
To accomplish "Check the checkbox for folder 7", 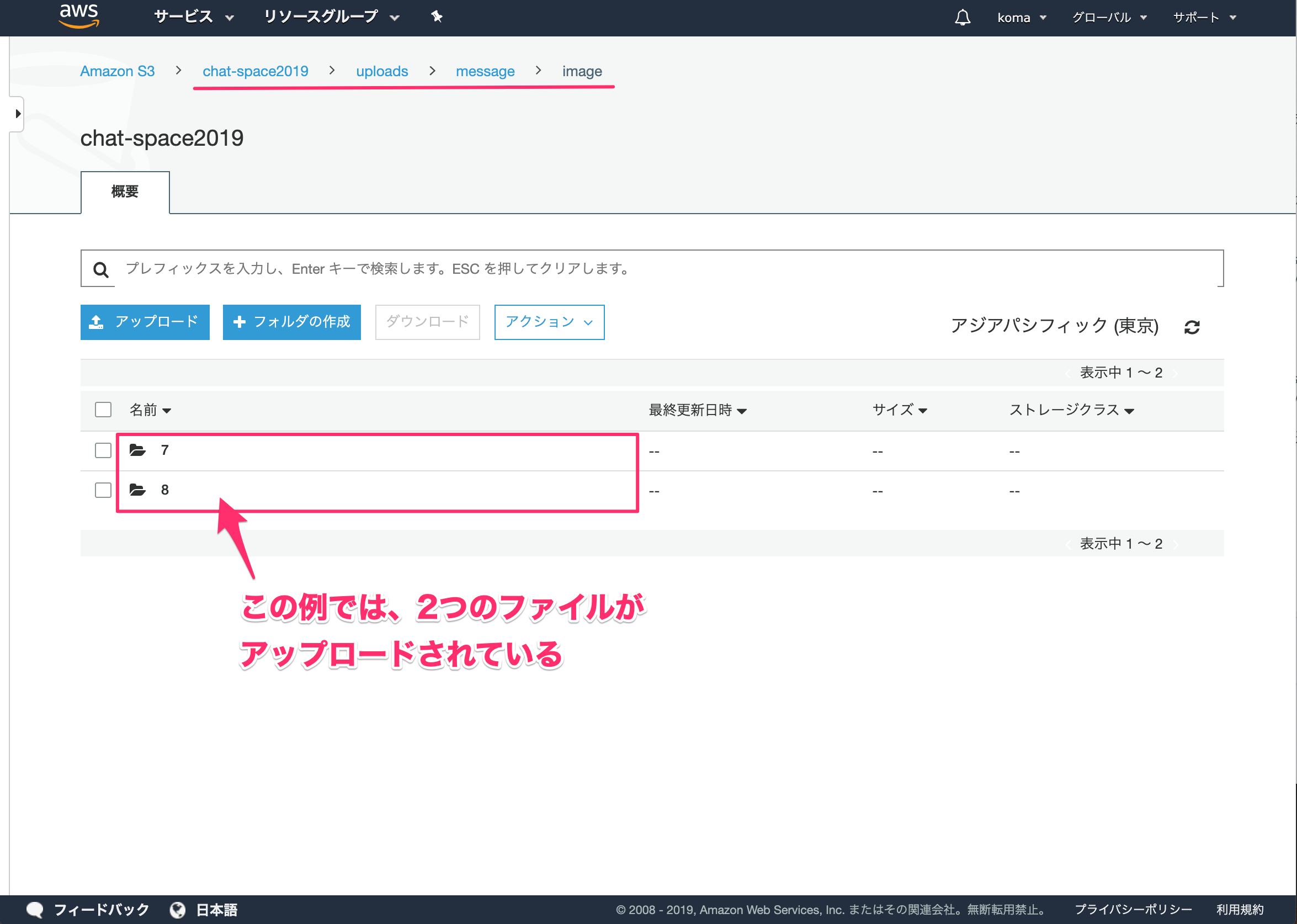I will (x=103, y=450).
